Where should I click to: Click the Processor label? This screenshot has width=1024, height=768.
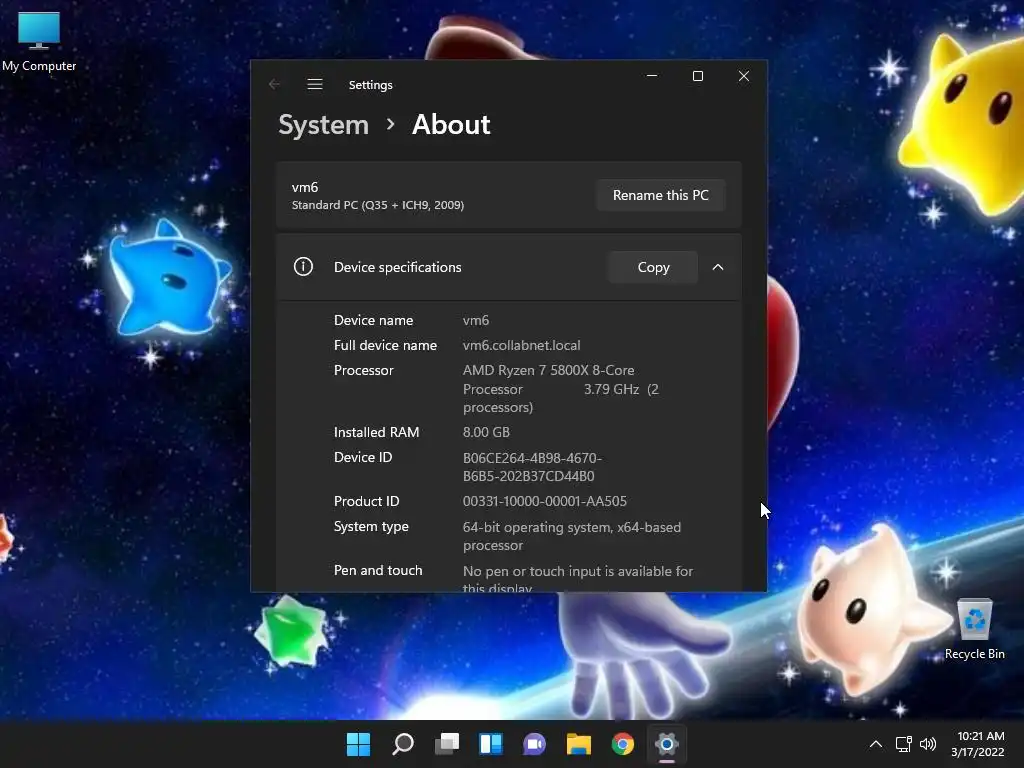363,370
